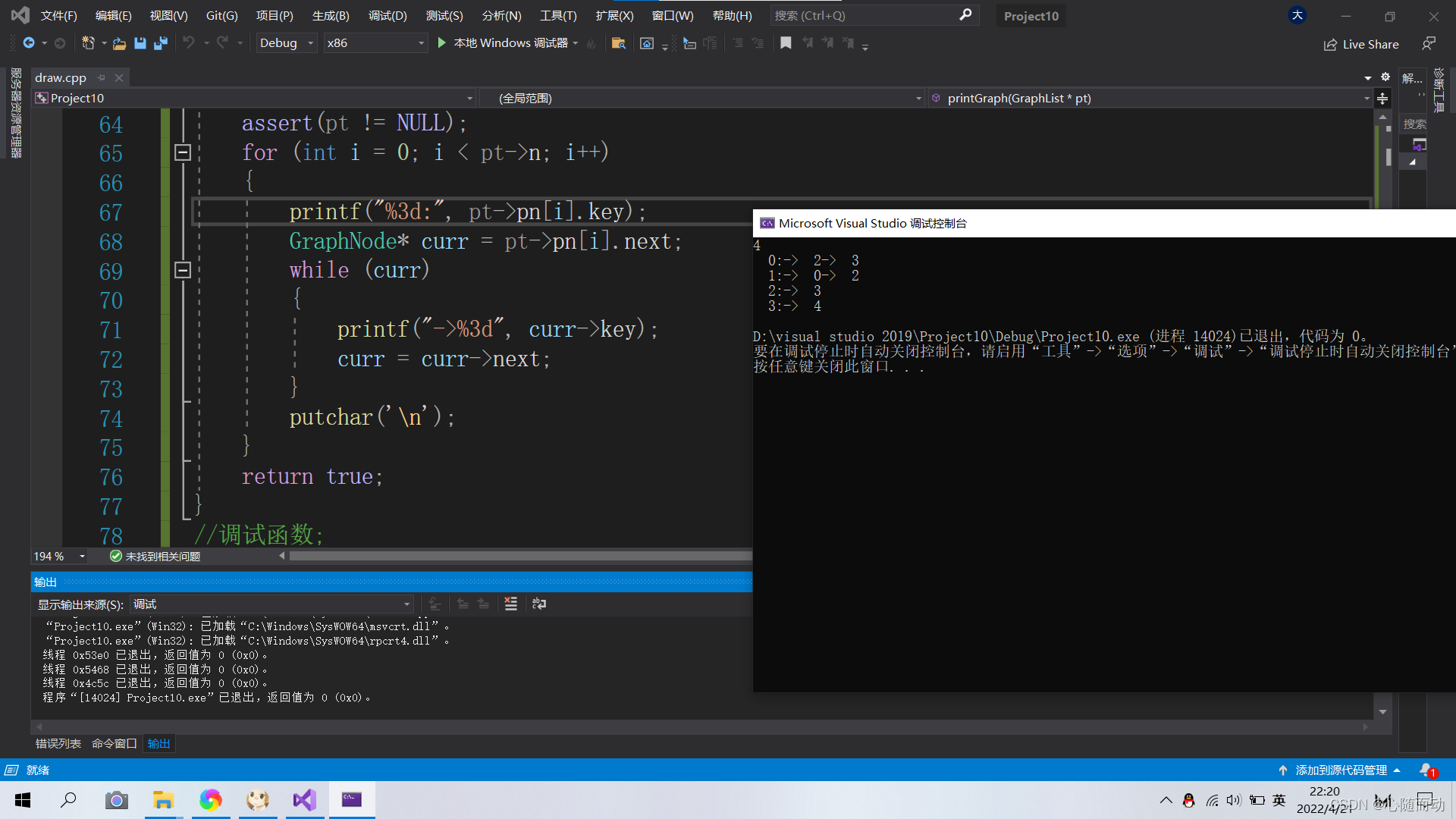Select the 输出 tab at bottom
This screenshot has width=1456, height=819.
159,743
